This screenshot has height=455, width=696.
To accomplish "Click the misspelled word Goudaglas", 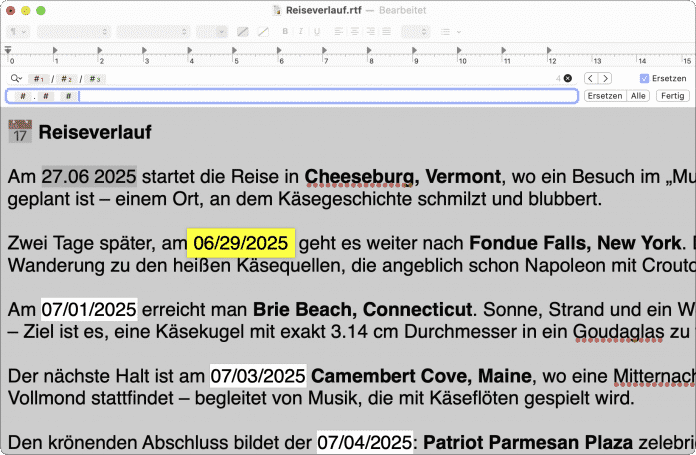I will click(x=618, y=332).
